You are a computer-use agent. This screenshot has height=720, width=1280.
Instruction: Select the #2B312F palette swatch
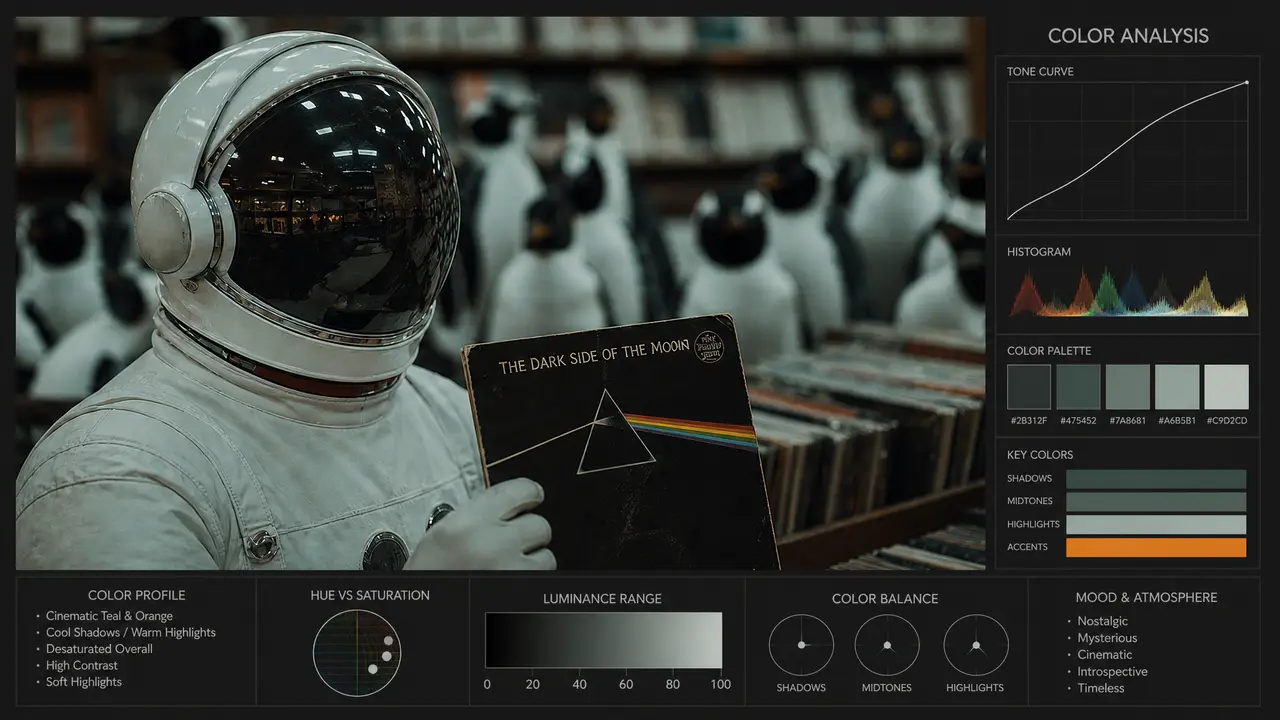coord(1029,387)
